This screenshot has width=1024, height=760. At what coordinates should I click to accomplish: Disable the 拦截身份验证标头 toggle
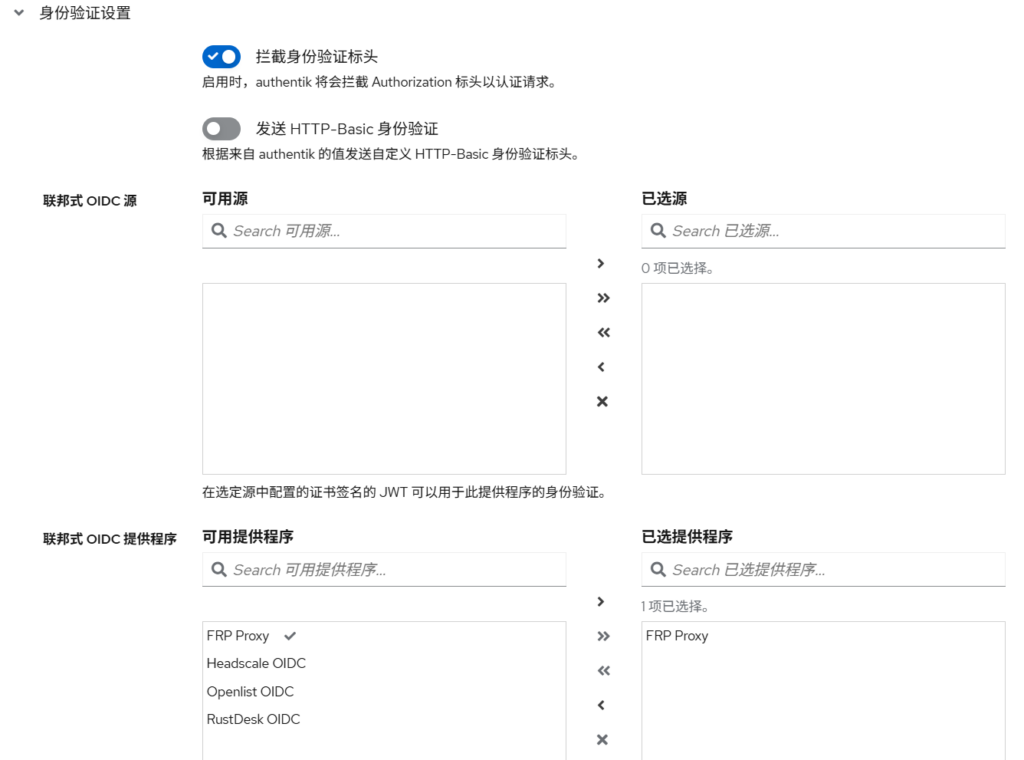point(221,56)
